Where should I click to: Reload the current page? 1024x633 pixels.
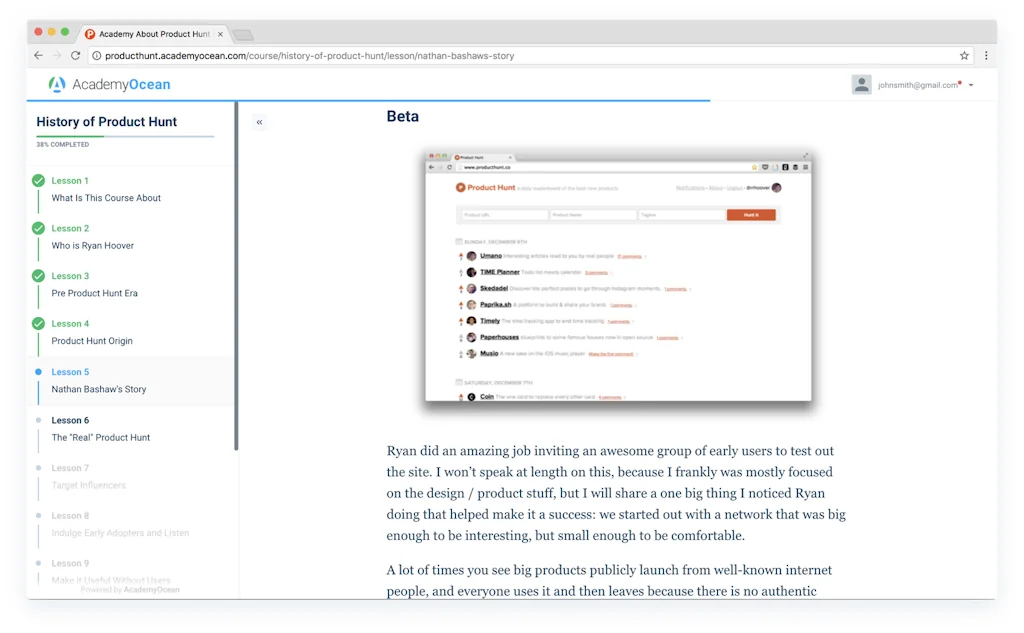(x=76, y=55)
